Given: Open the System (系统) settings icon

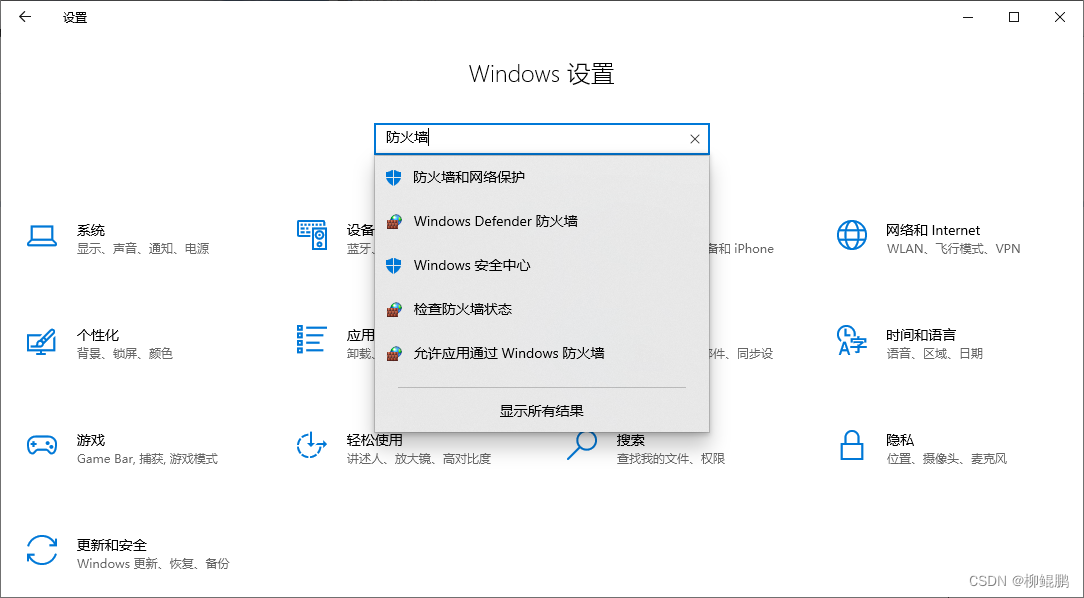Looking at the screenshot, I should 41,236.
